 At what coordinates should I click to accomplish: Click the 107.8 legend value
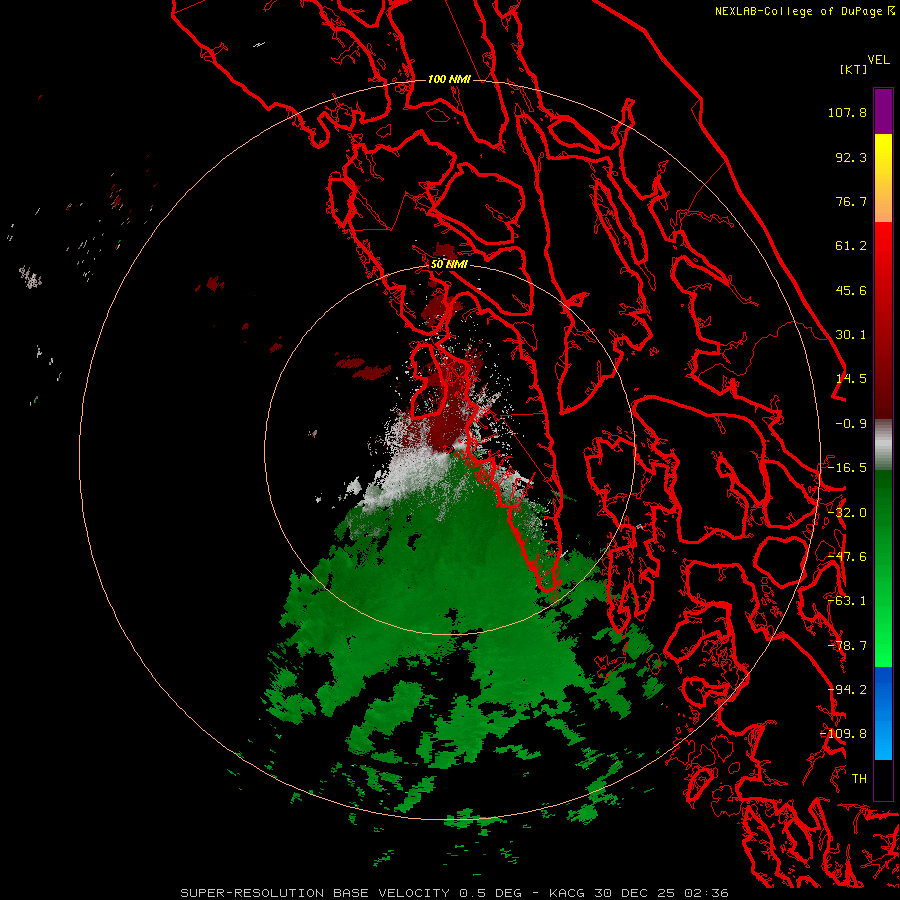[847, 112]
